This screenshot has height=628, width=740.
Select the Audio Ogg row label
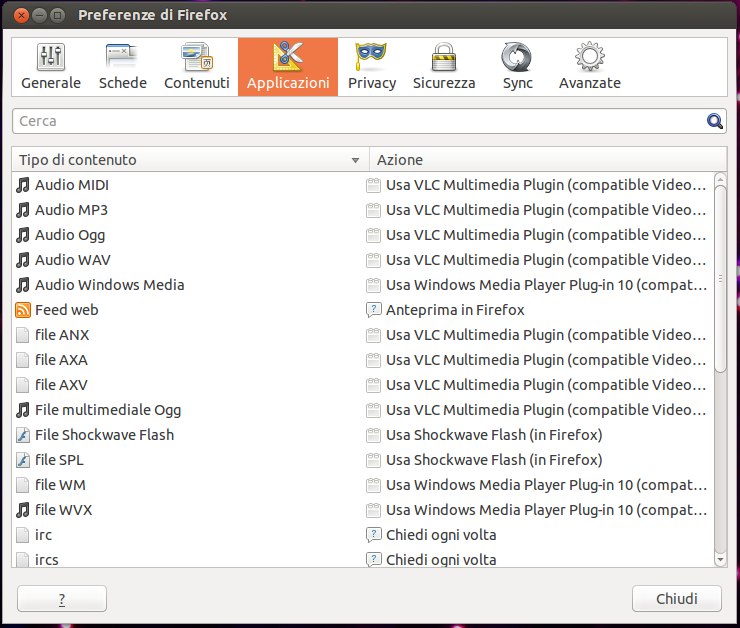[x=70, y=235]
